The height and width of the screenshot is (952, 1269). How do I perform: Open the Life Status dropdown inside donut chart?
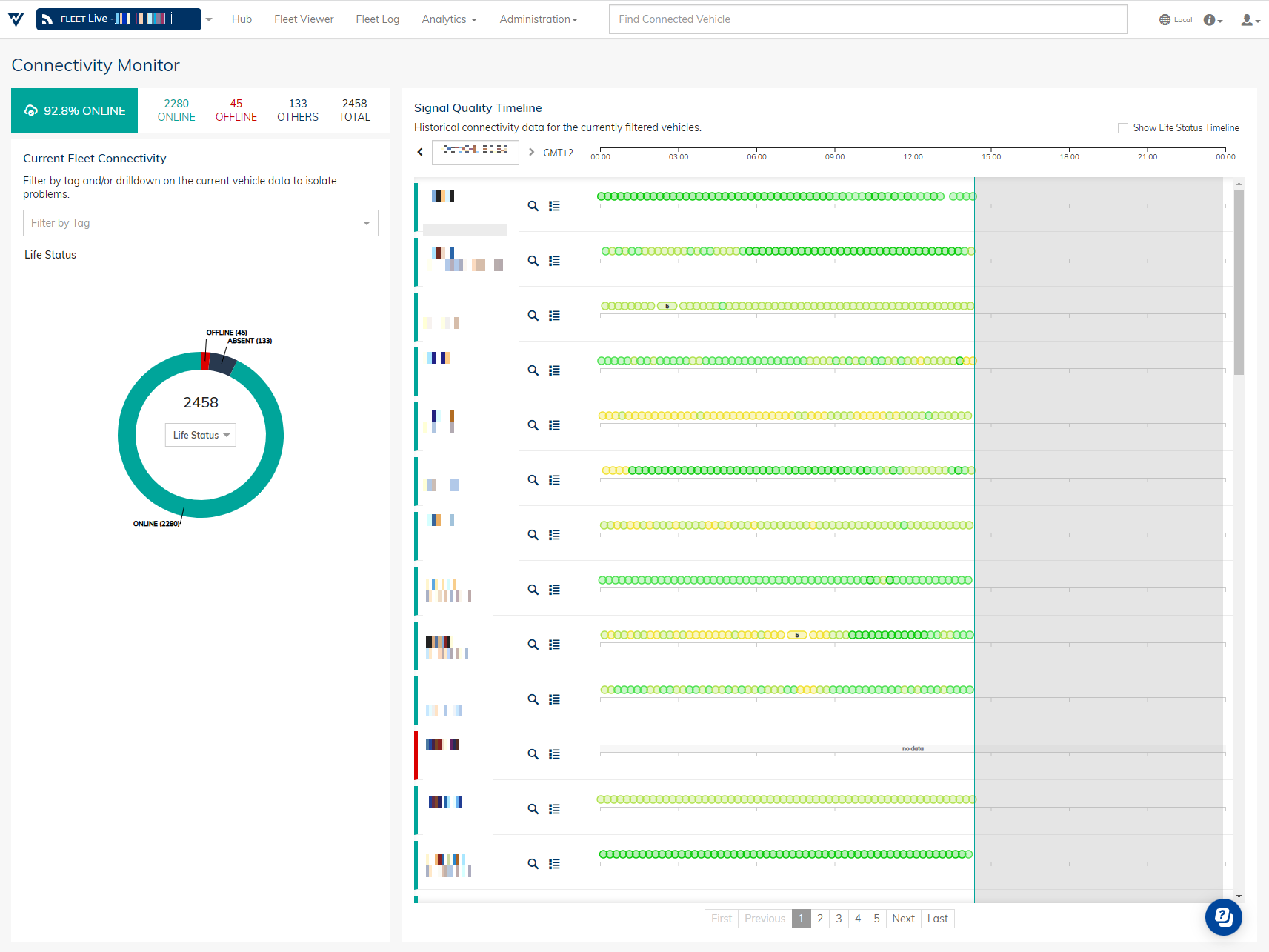click(x=201, y=435)
